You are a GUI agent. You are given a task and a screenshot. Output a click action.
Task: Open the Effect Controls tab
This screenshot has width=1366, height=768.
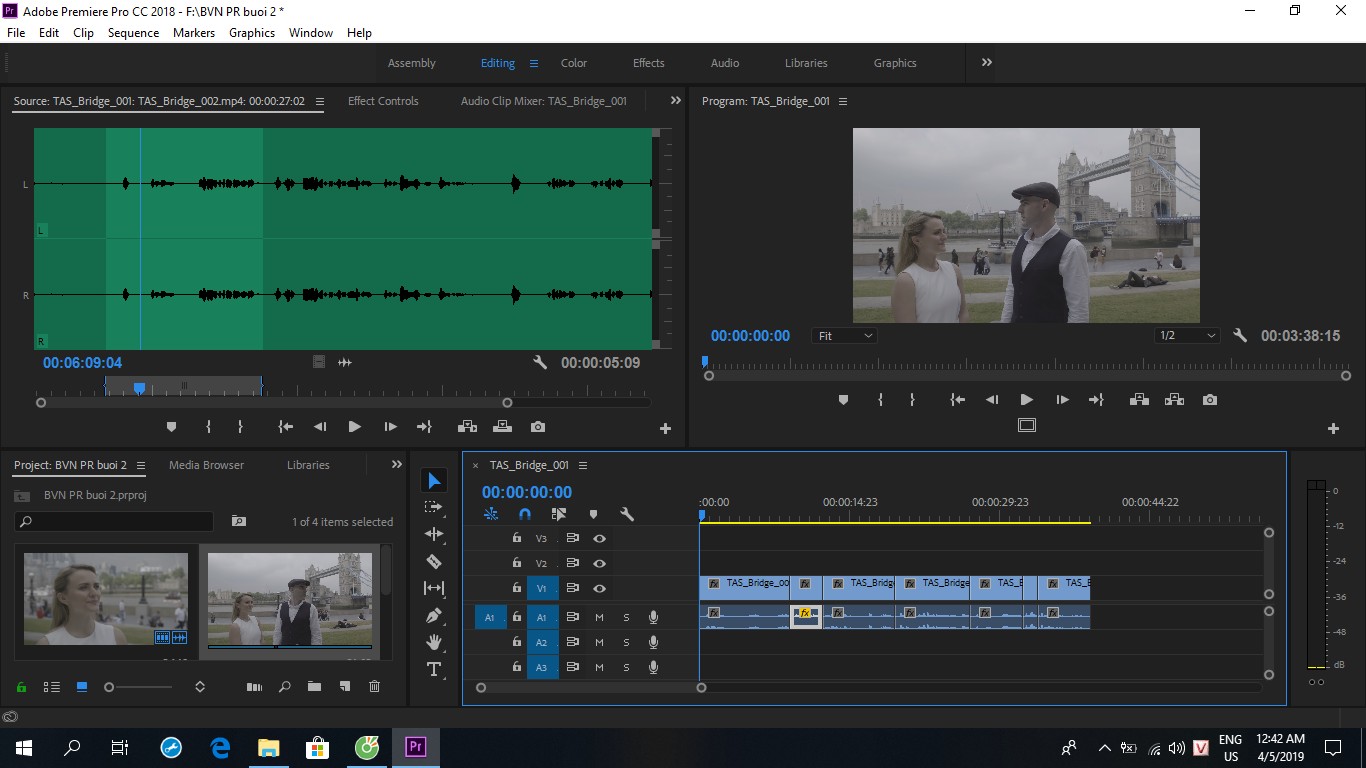pyautogui.click(x=383, y=101)
